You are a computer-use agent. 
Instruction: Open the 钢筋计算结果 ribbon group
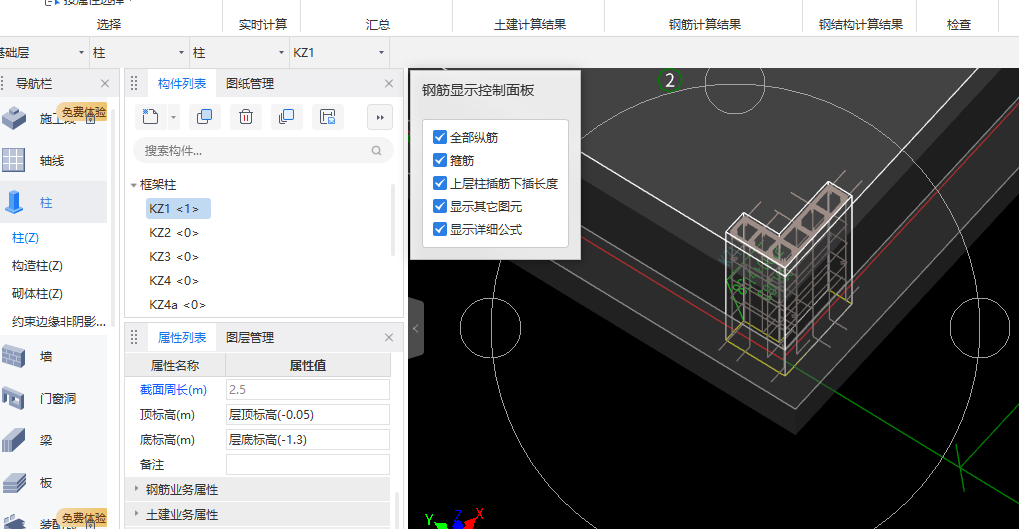point(705,24)
